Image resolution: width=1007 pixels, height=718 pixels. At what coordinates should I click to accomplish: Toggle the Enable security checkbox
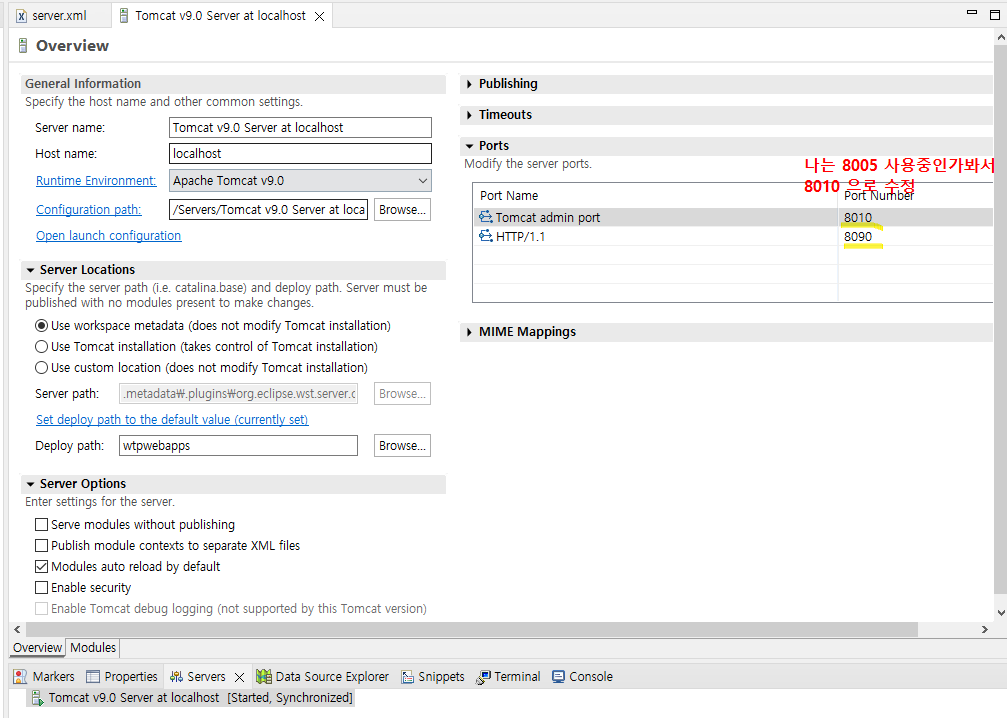[x=41, y=588]
